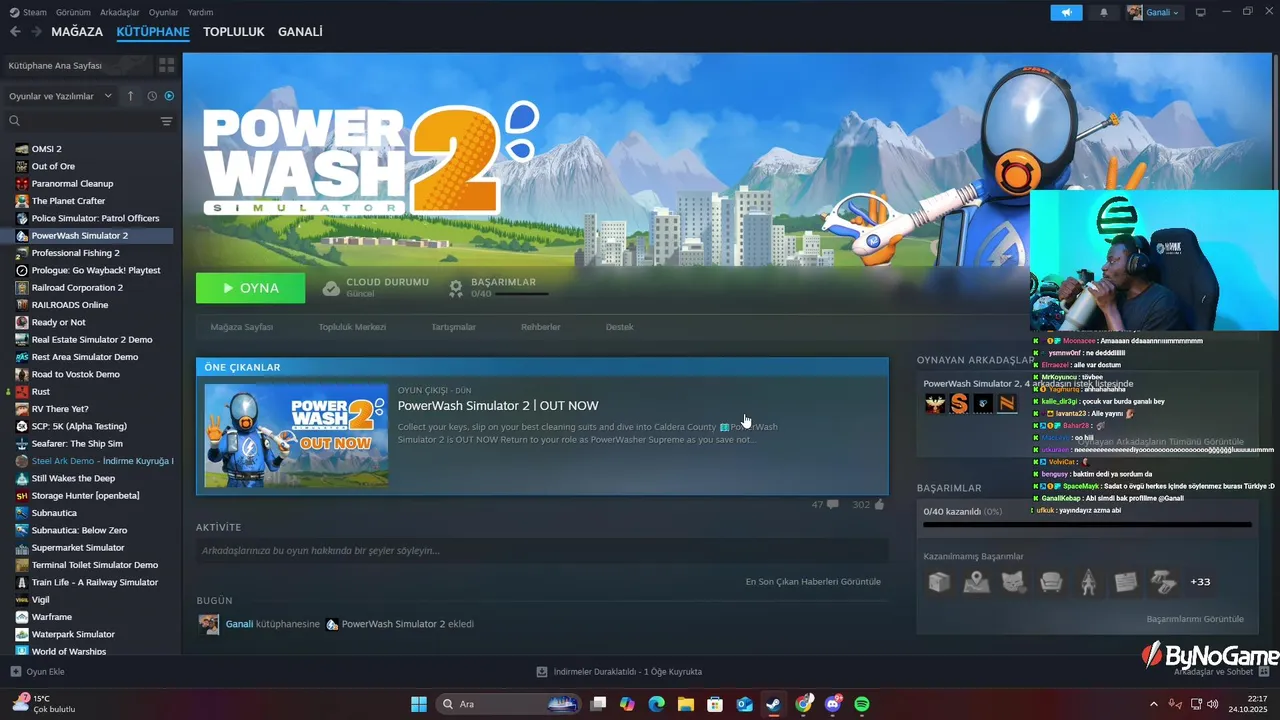Open Microsoft Edge from taskbar
1280x720 pixels.
coord(656,704)
